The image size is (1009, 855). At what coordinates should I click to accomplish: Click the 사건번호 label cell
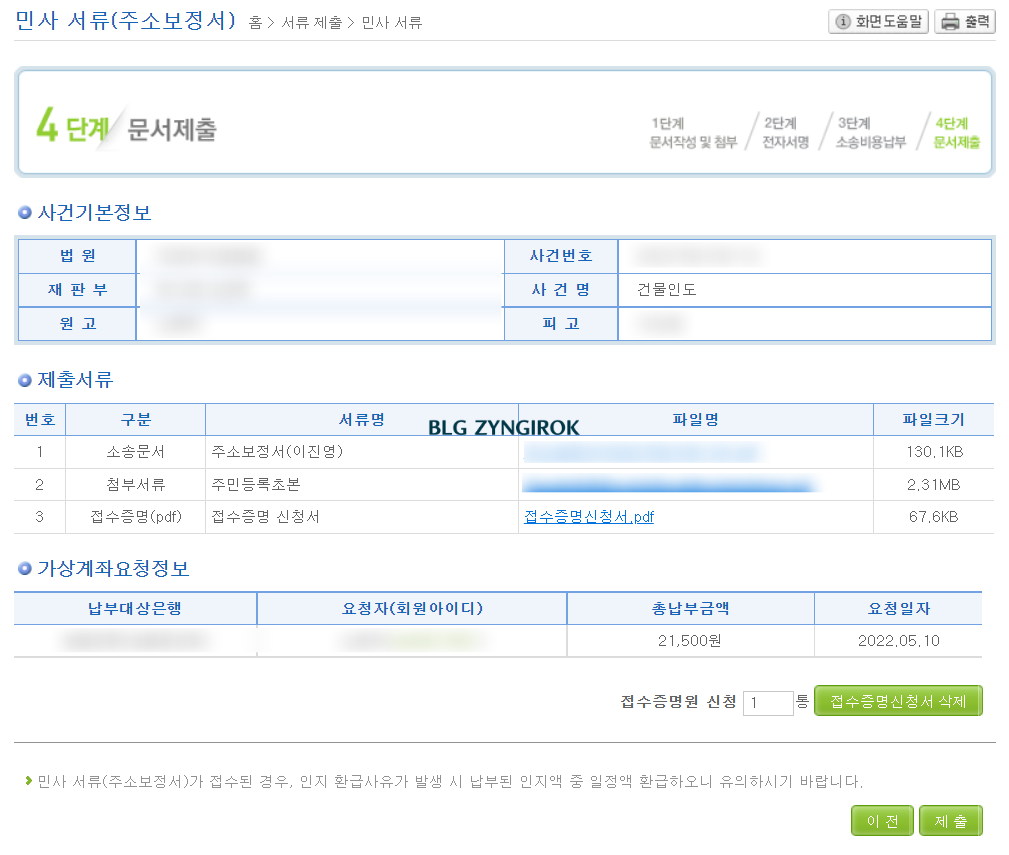click(x=561, y=256)
